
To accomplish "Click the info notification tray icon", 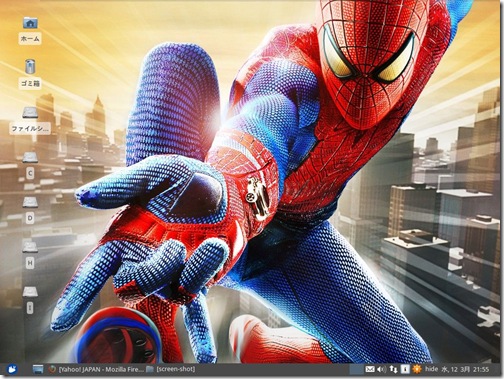I will (x=405, y=369).
